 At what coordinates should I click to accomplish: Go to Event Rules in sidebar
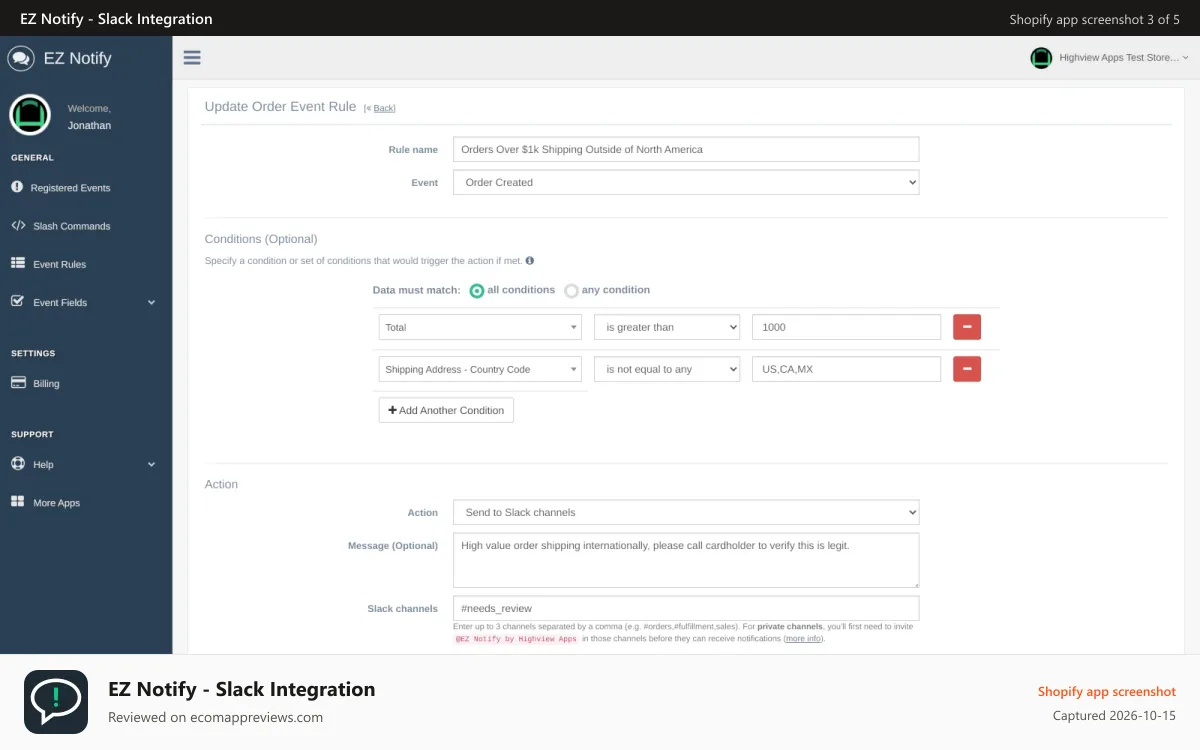60,264
